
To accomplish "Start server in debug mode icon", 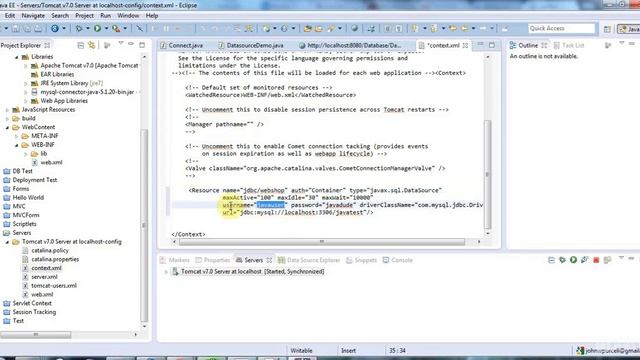I will pos(562,260).
